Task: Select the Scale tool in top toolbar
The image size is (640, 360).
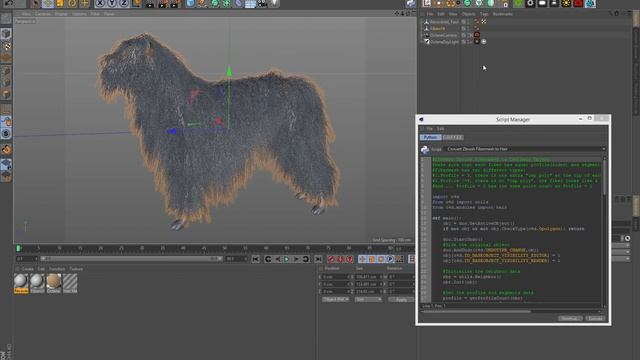Action: pos(60,4)
